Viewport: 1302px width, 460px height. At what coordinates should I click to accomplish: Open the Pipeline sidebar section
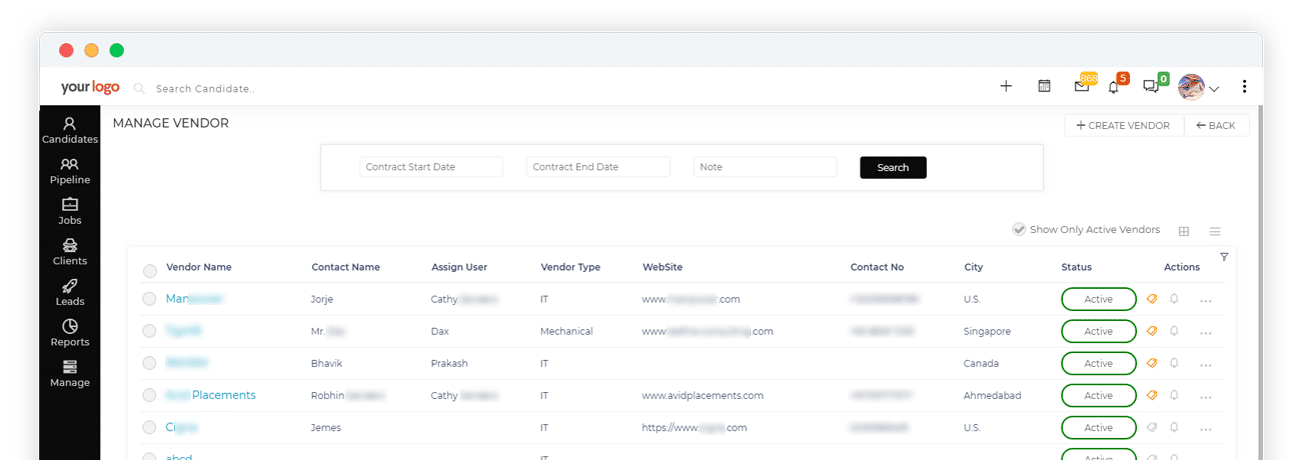69,171
